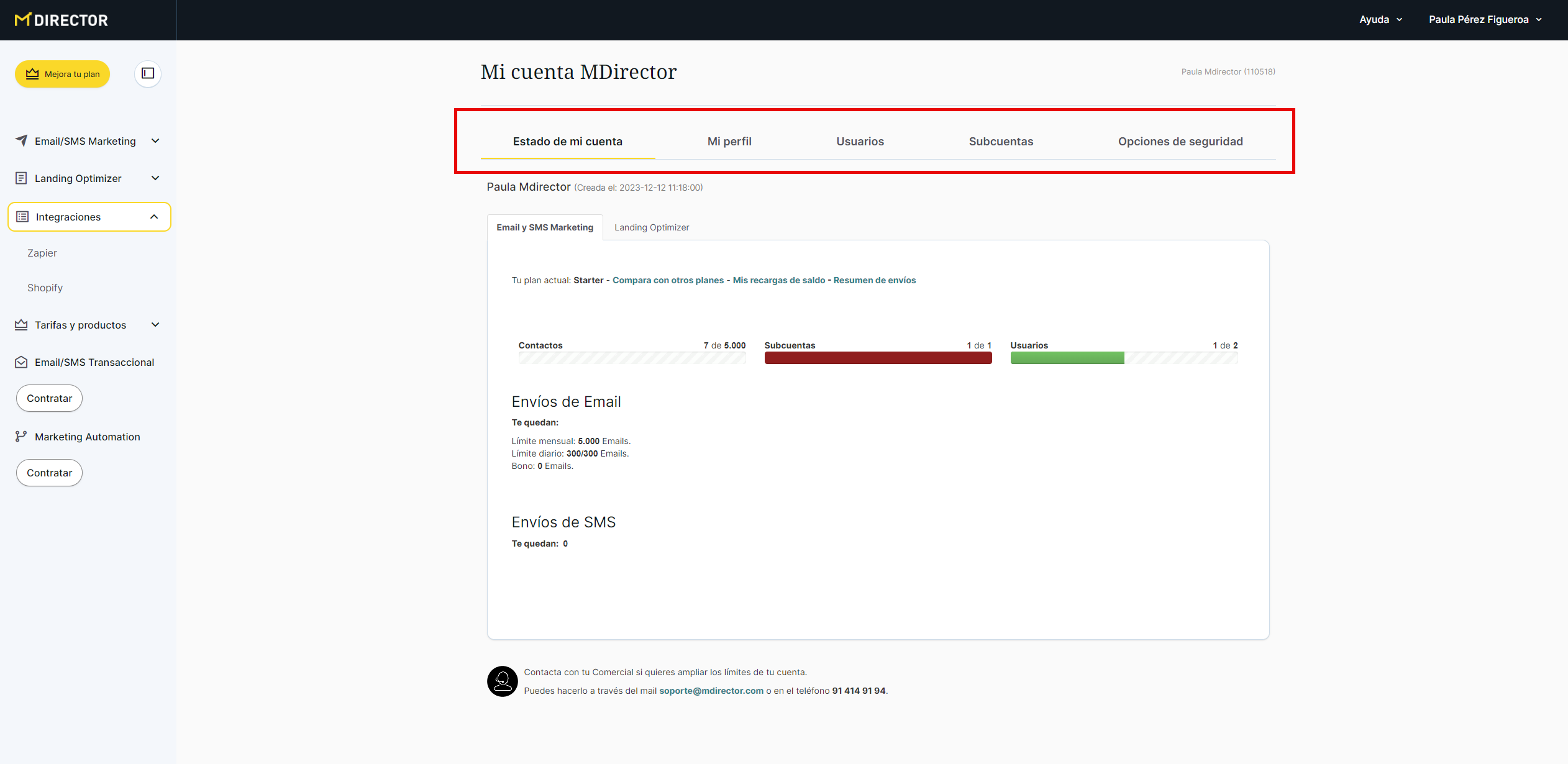Click the red Subcuentas usage bar
This screenshot has width=1568, height=764.
tap(878, 358)
